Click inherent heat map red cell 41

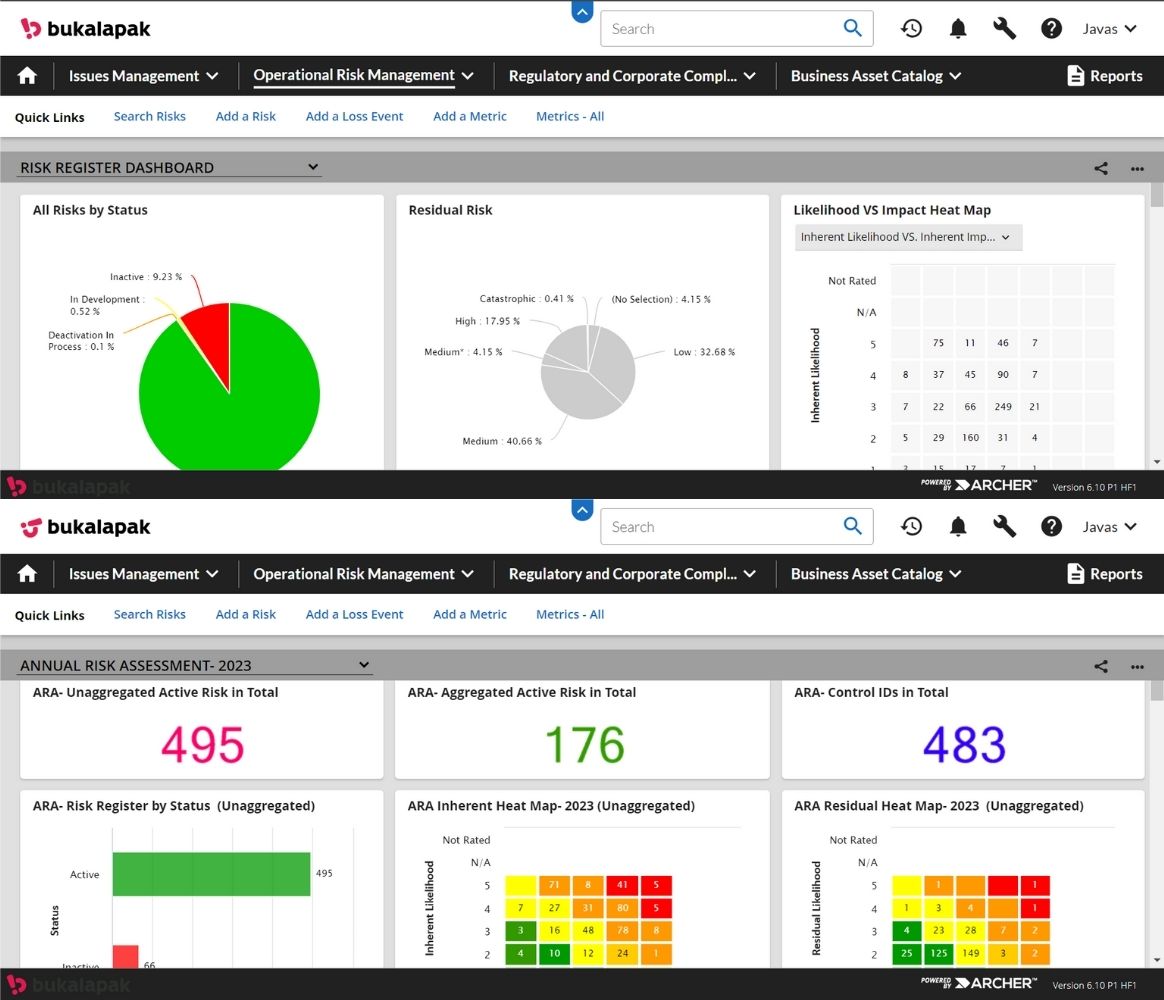622,885
